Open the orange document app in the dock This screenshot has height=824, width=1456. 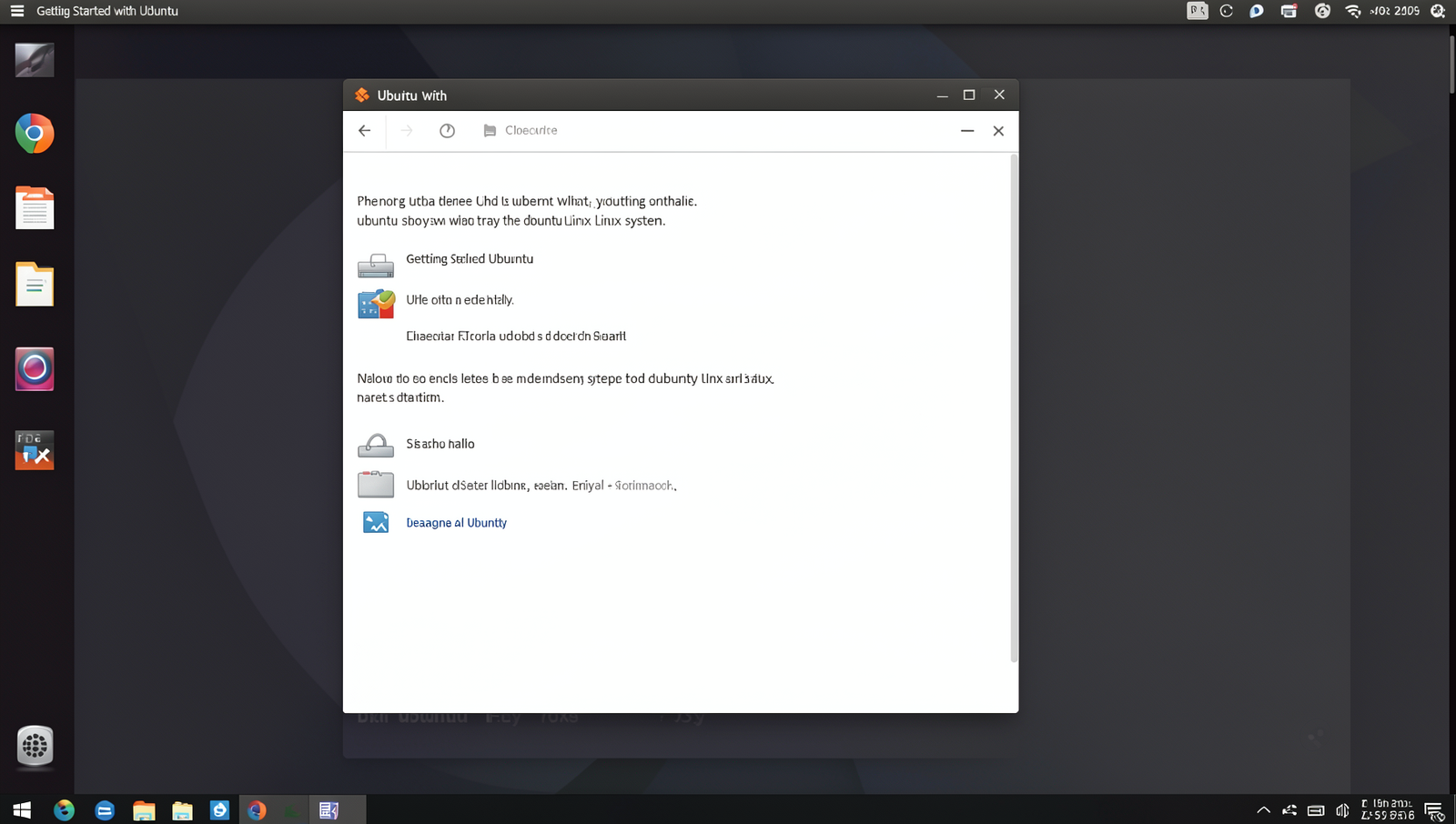click(35, 208)
